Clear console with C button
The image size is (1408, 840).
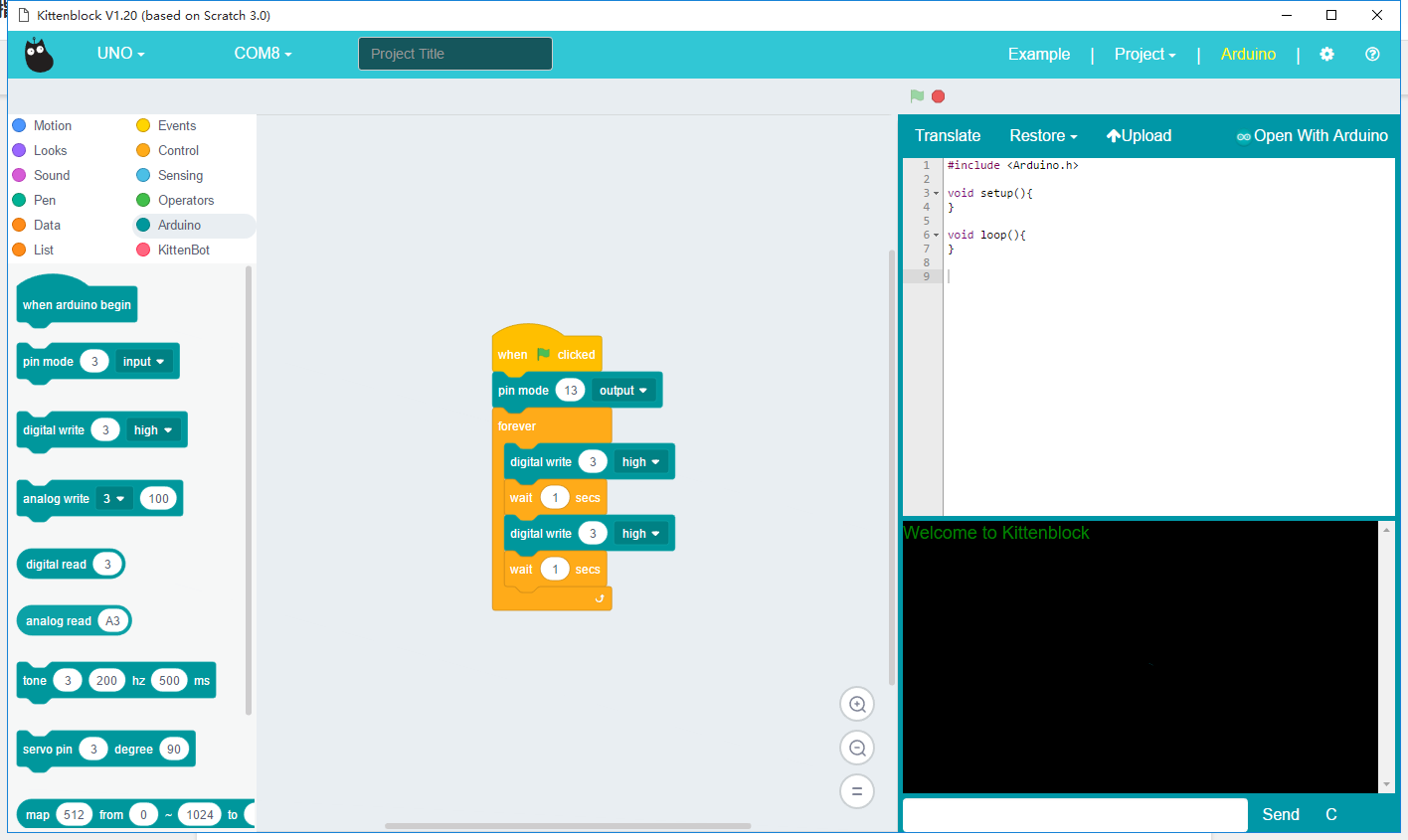pyautogui.click(x=1331, y=815)
